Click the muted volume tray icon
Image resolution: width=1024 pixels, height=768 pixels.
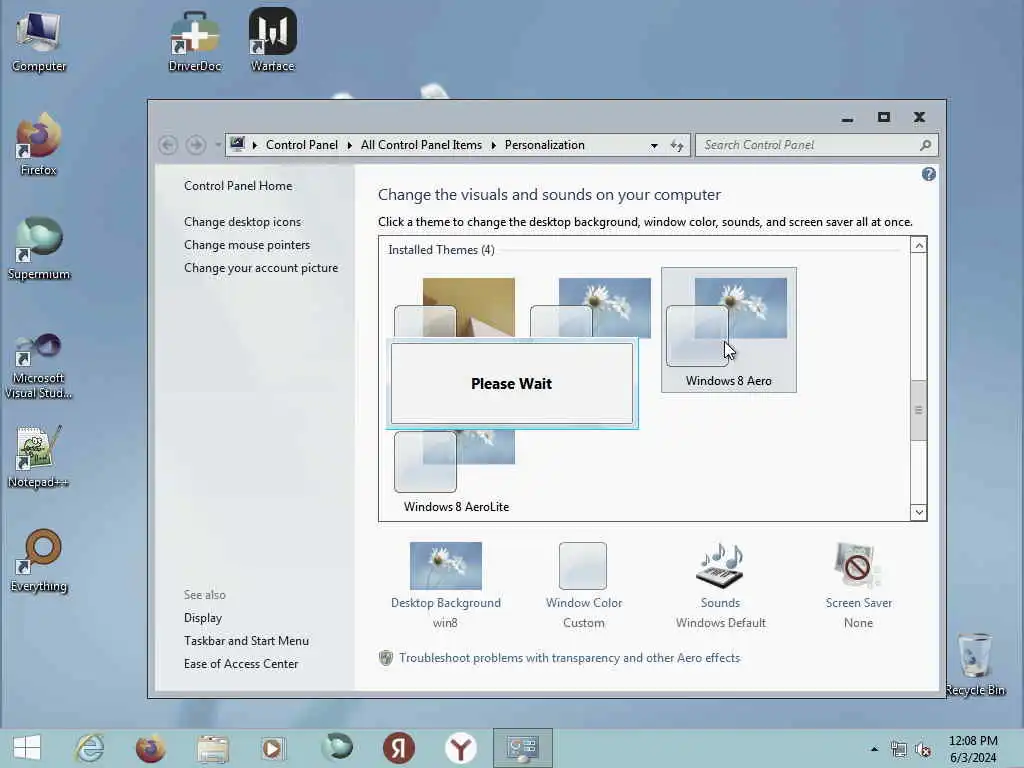click(x=923, y=750)
